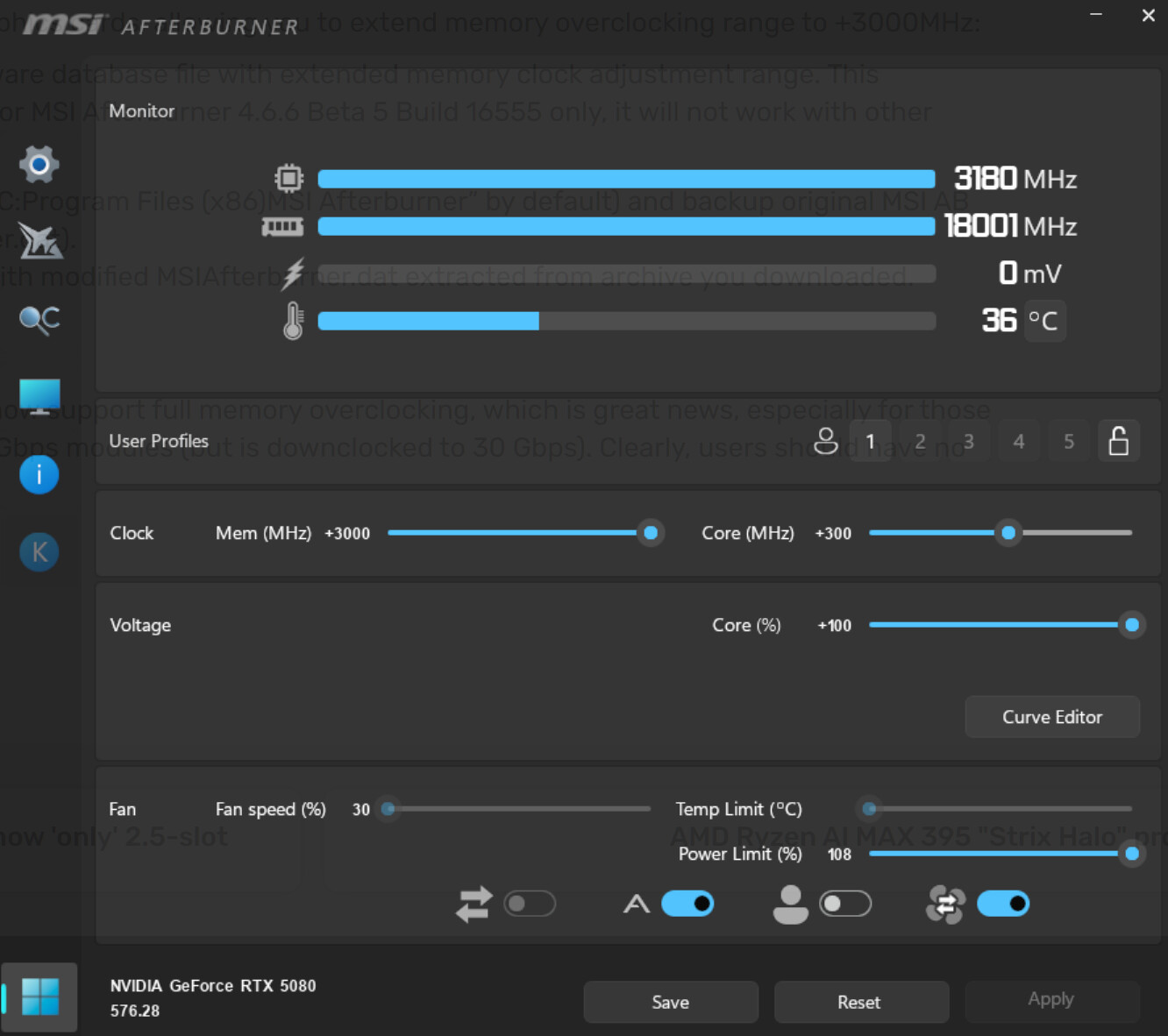Click the Fan speed slider handle

pos(388,809)
